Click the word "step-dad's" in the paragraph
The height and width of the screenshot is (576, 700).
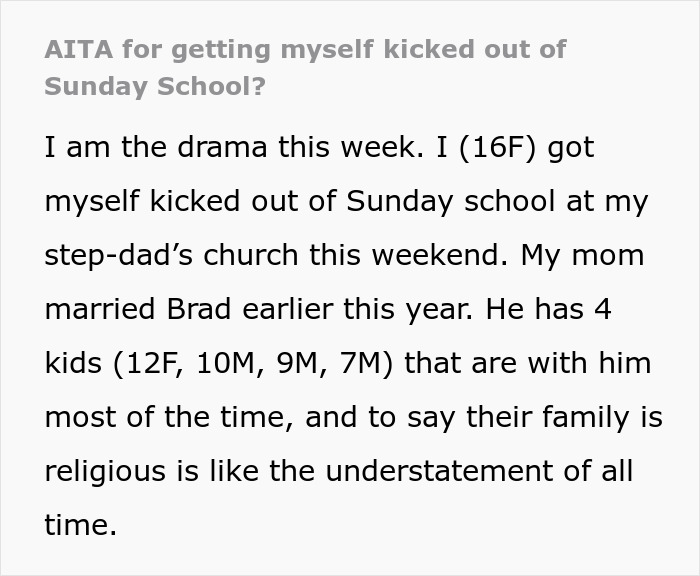(x=117, y=255)
